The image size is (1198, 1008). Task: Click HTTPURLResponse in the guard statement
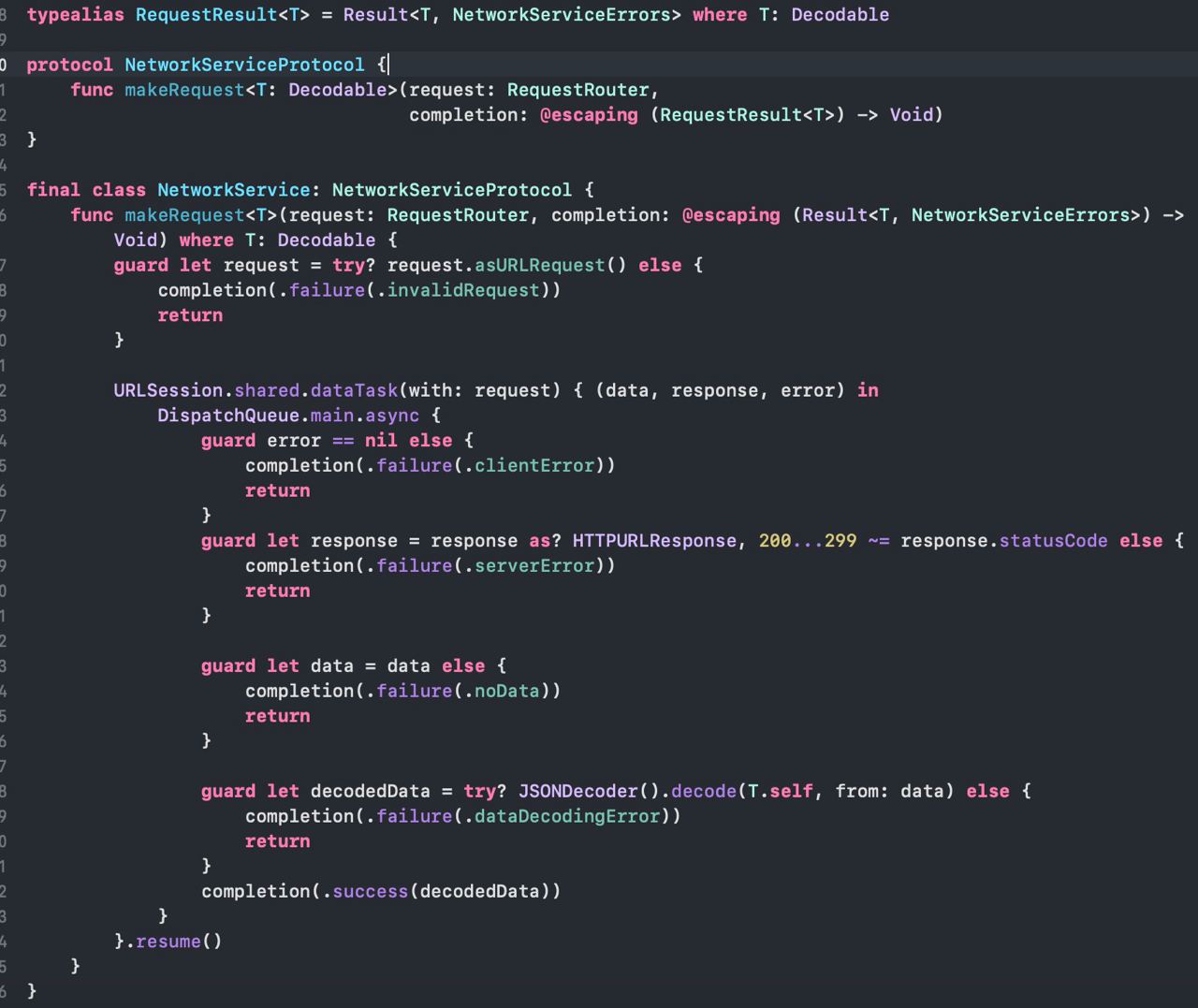[654, 541]
